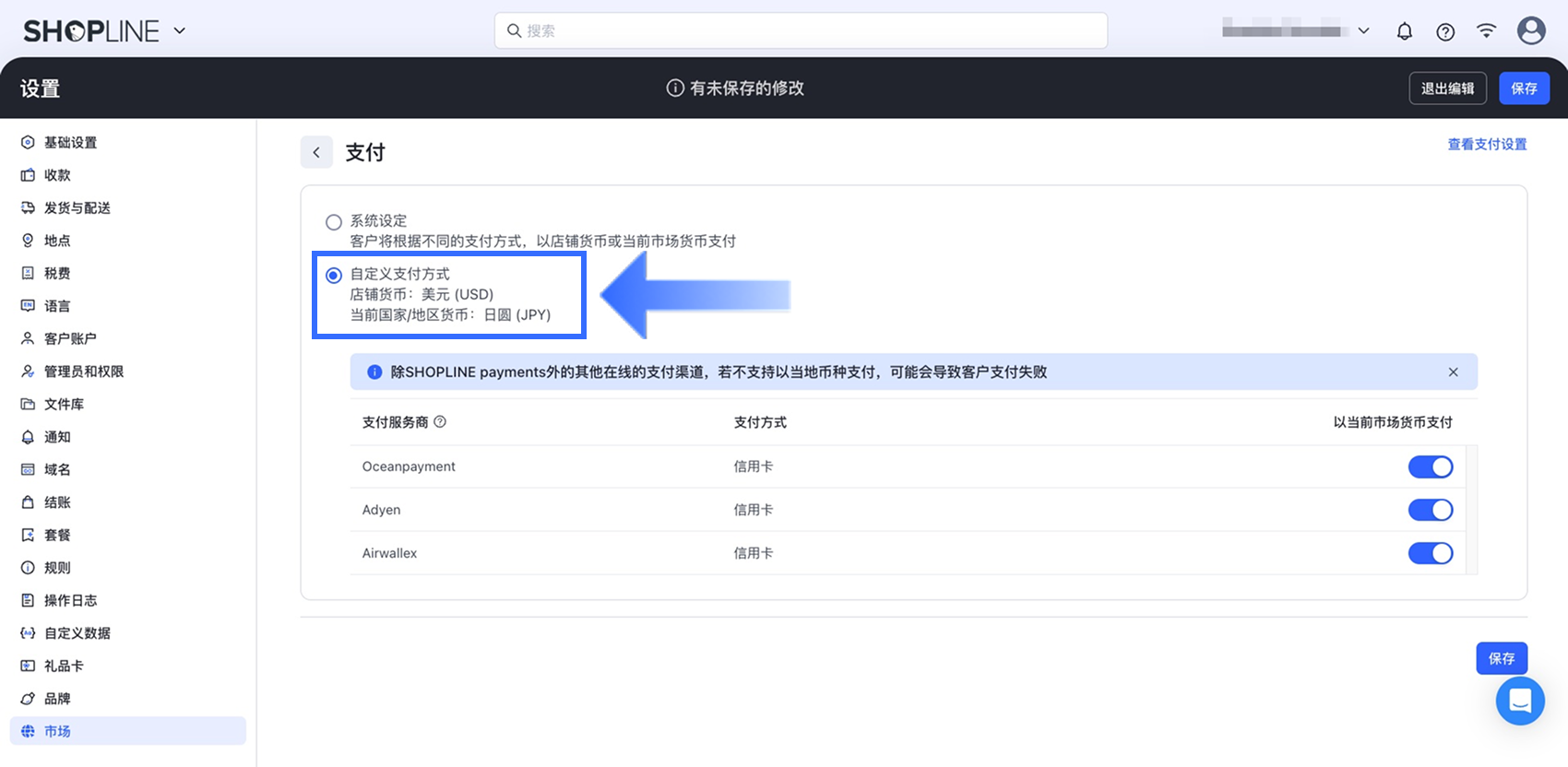The width and height of the screenshot is (1568, 767).
Task: Click the 品牌 sidebar icon
Action: pos(28,699)
